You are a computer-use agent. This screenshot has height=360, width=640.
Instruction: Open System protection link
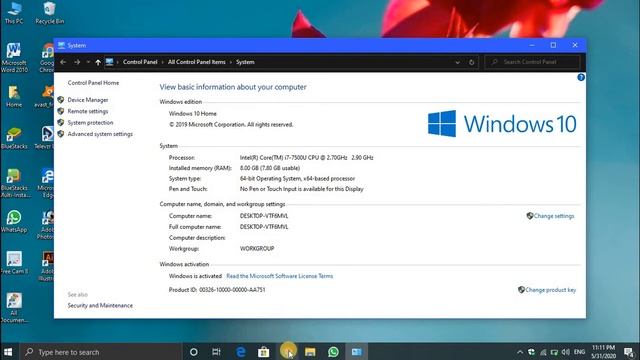tap(90, 122)
